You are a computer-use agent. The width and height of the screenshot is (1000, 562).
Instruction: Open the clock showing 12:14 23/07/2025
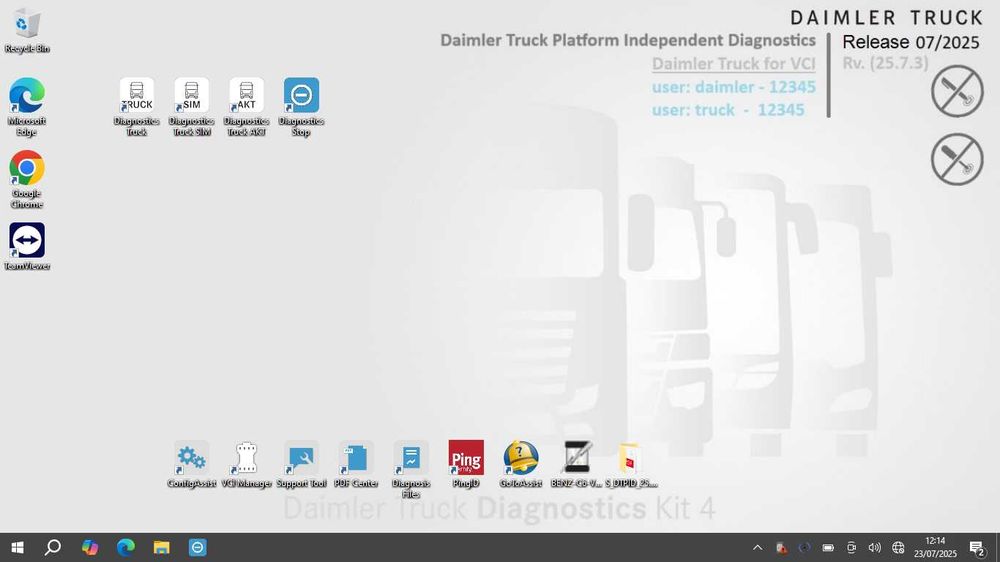click(x=935, y=547)
